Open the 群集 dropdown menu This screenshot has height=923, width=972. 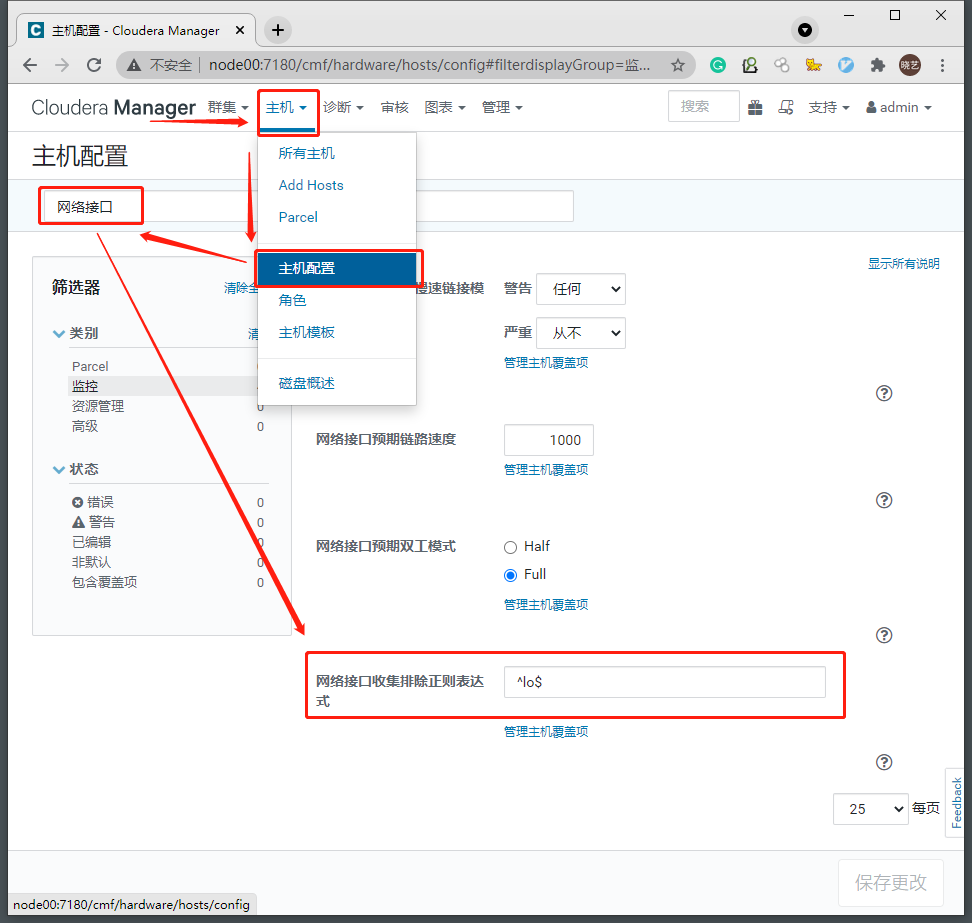tap(228, 107)
